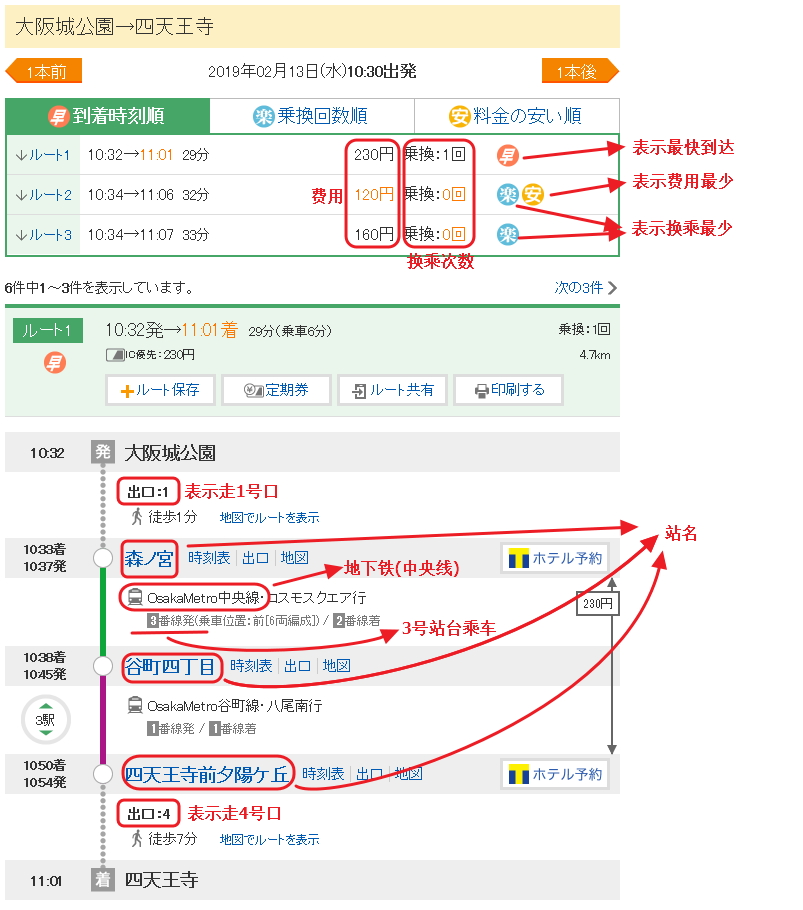Switch to the 乗換回数順 tab
Screen dimensions: 803x910
point(311,116)
